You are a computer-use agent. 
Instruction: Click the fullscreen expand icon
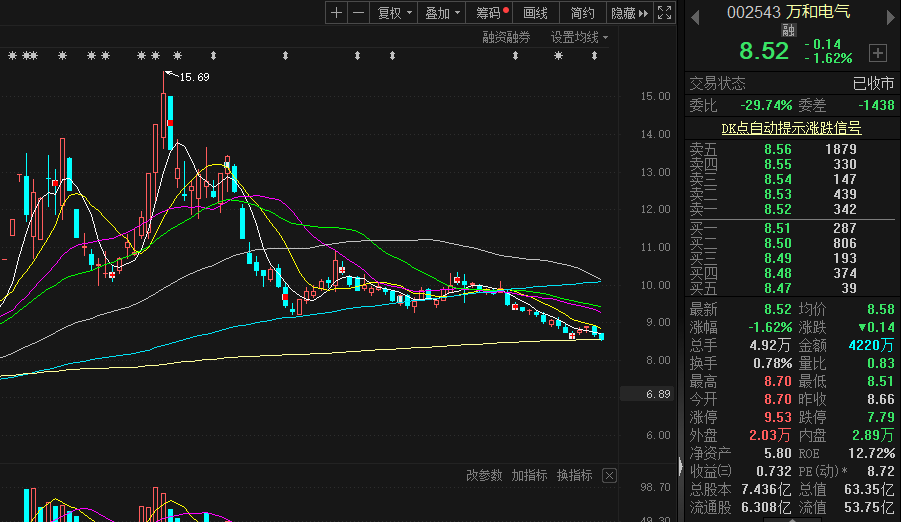[x=664, y=13]
